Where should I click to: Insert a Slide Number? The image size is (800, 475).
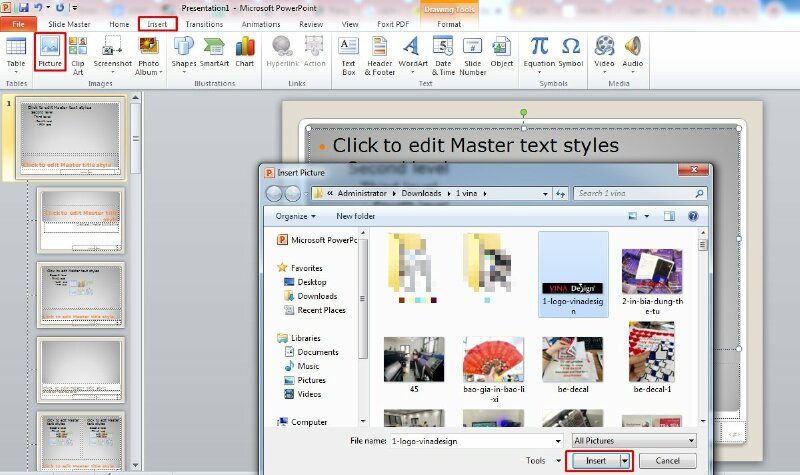472,55
